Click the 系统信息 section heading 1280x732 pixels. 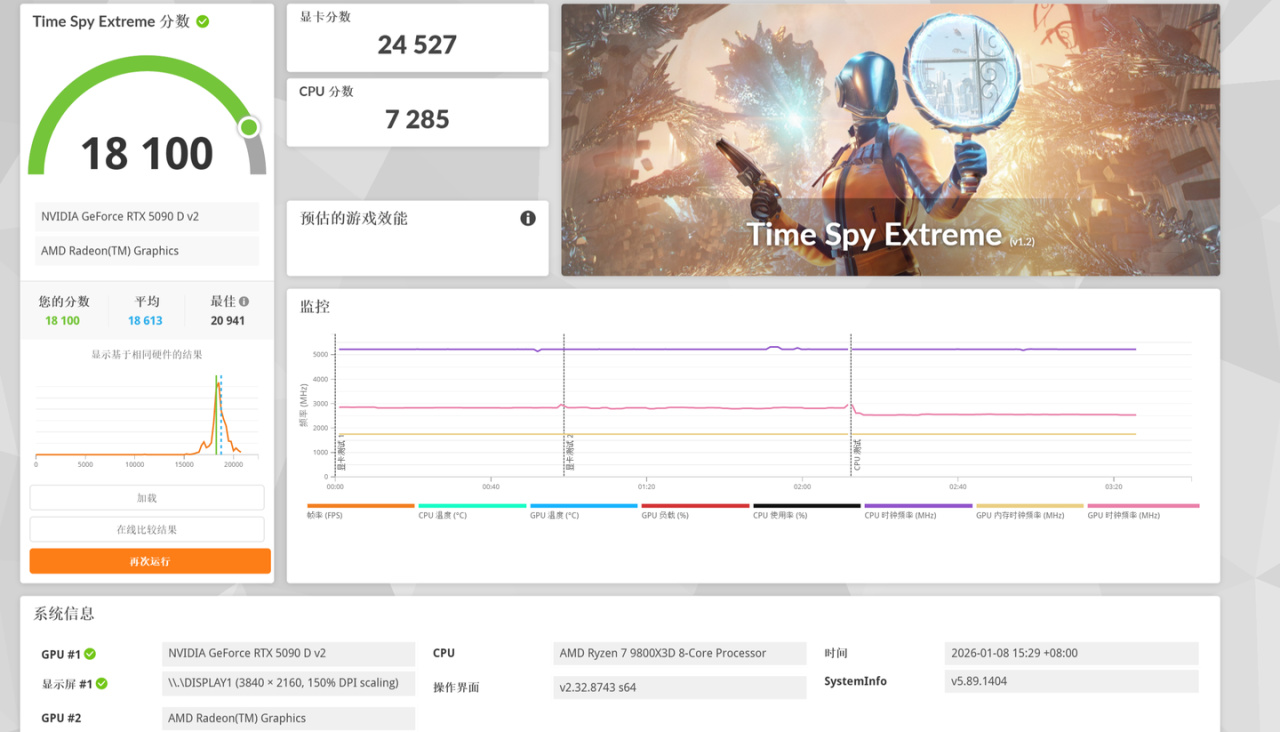click(64, 614)
